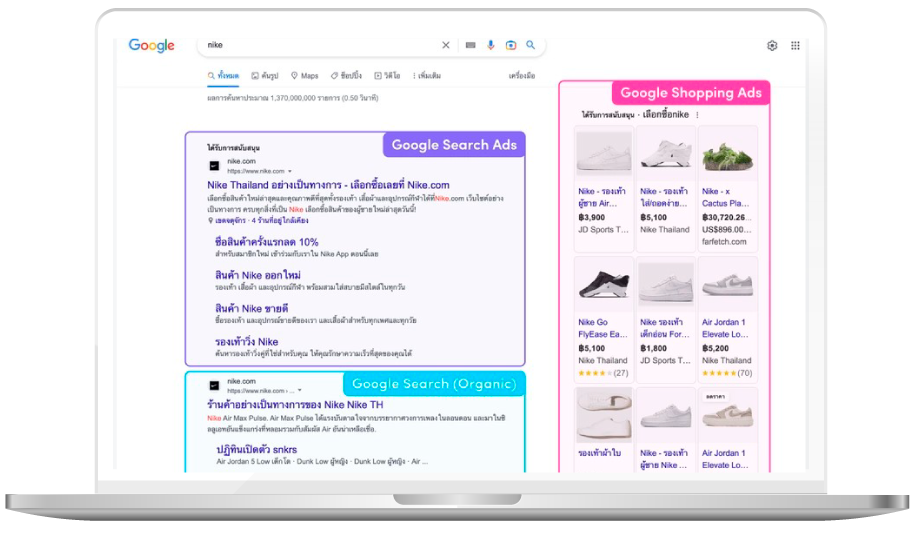Click in the search field containing nike
The height and width of the screenshot is (538, 914).
[x=320, y=45]
